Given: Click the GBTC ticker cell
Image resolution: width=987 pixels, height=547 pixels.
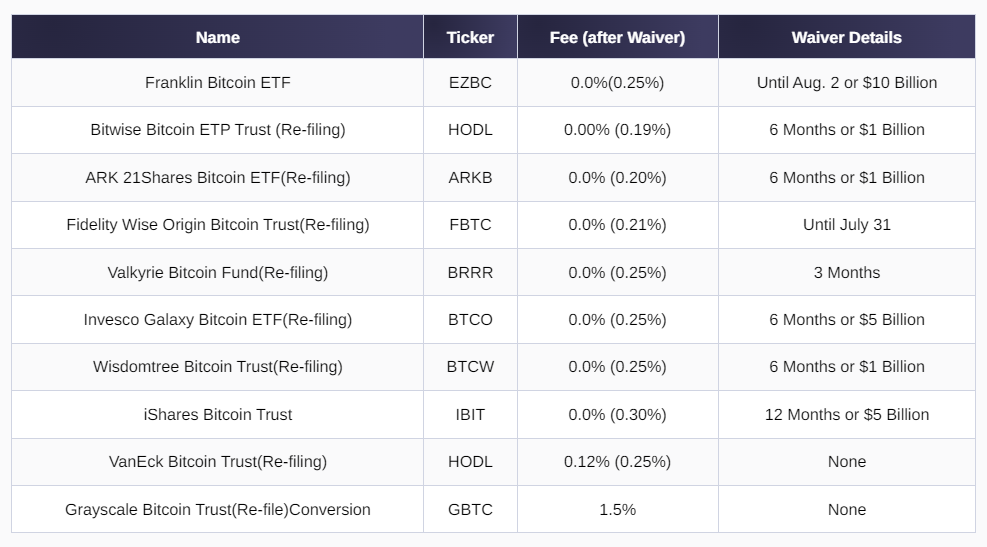Looking at the screenshot, I should pyautogui.click(x=470, y=509).
